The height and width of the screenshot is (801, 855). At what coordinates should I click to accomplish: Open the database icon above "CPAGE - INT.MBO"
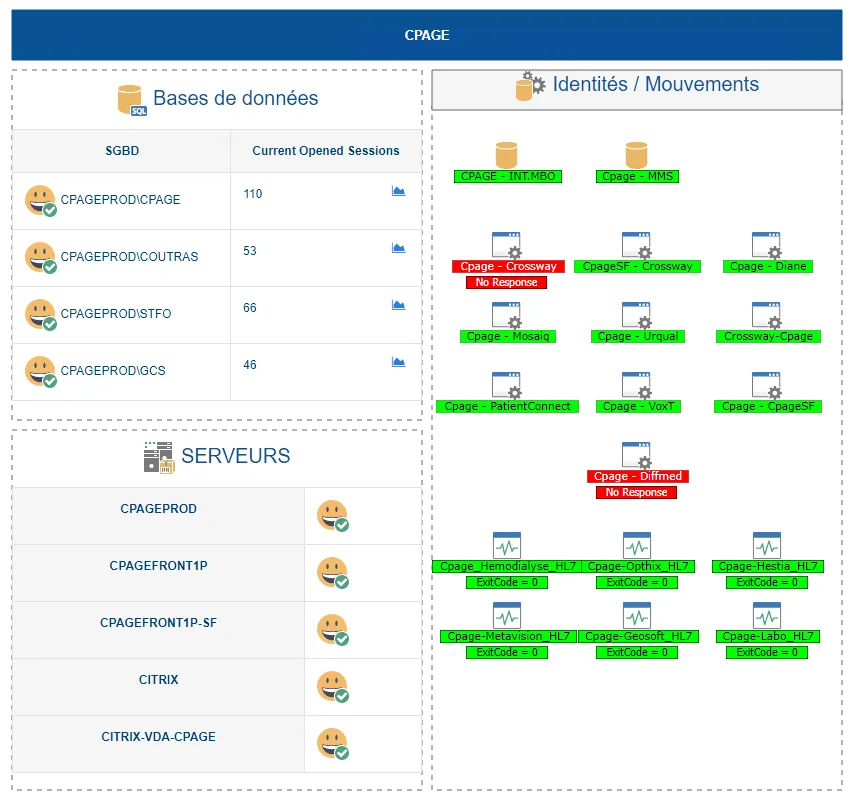point(505,154)
